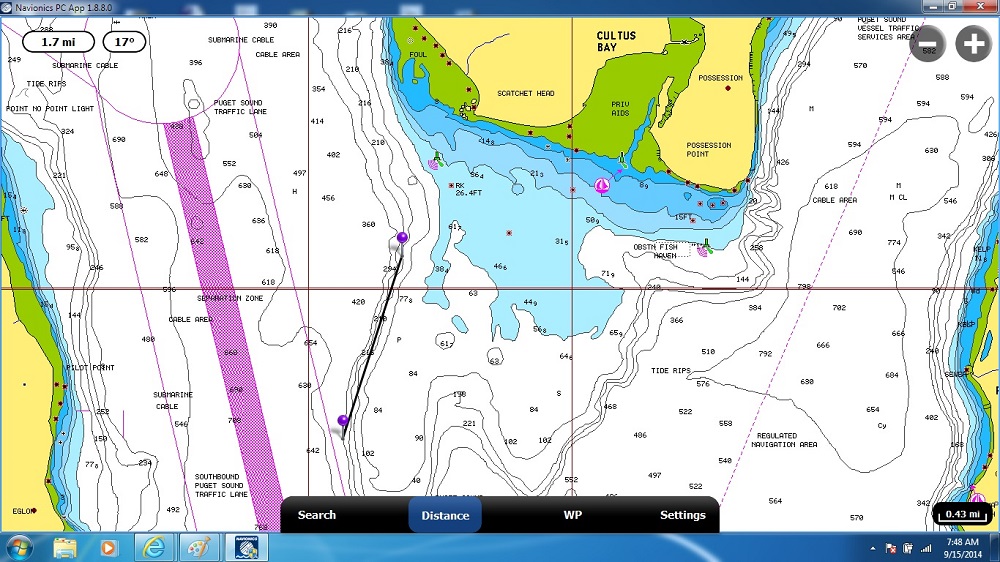Zoom in with the plus button

[x=973, y=44]
